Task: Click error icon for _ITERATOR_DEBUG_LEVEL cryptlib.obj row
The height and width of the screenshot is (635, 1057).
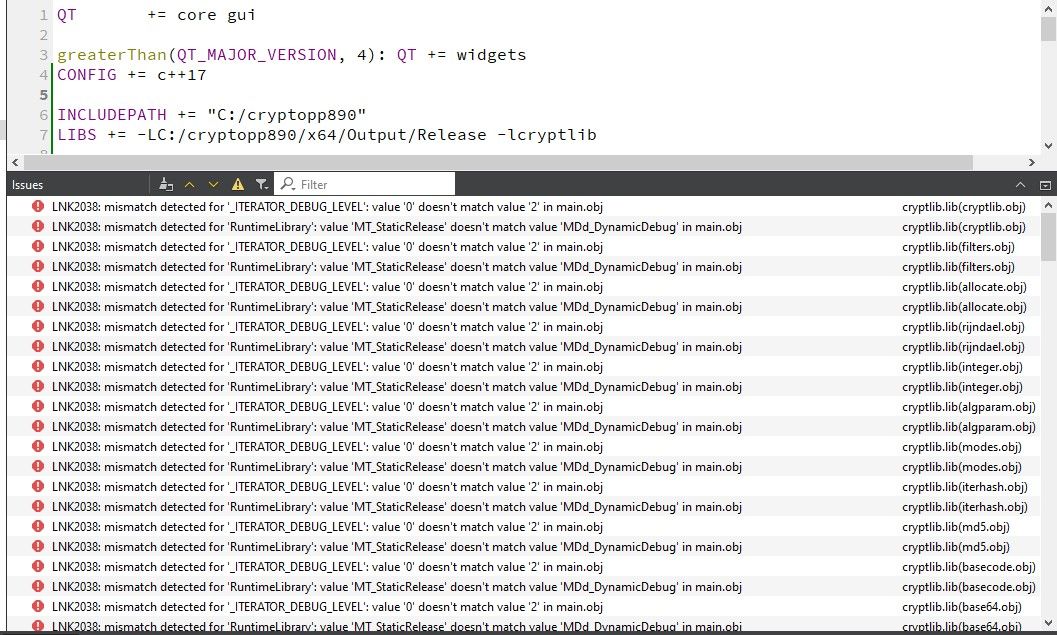Action: pyautogui.click(x=38, y=206)
